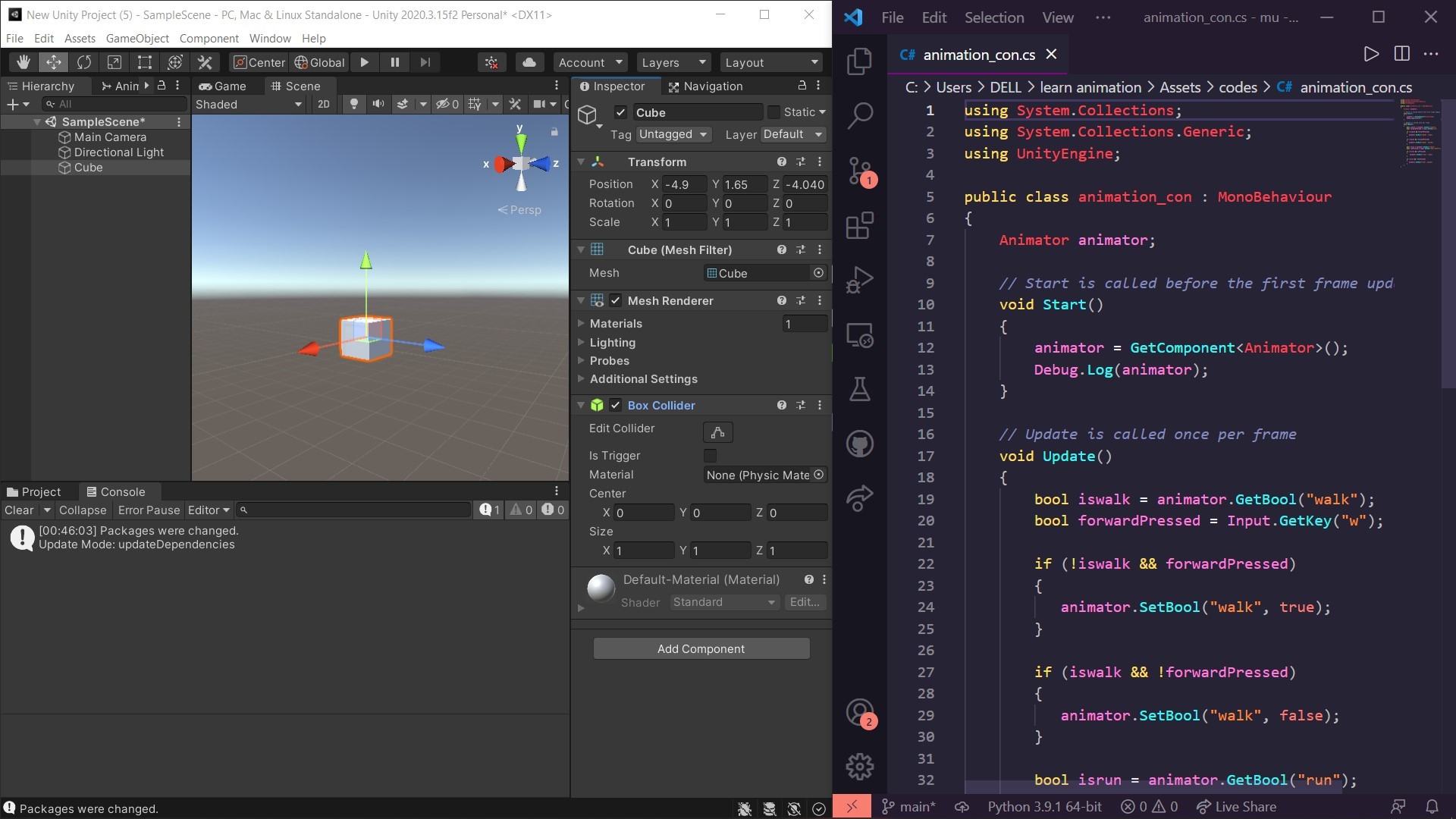Select the Hand tool in Unity toolbar

[24, 62]
